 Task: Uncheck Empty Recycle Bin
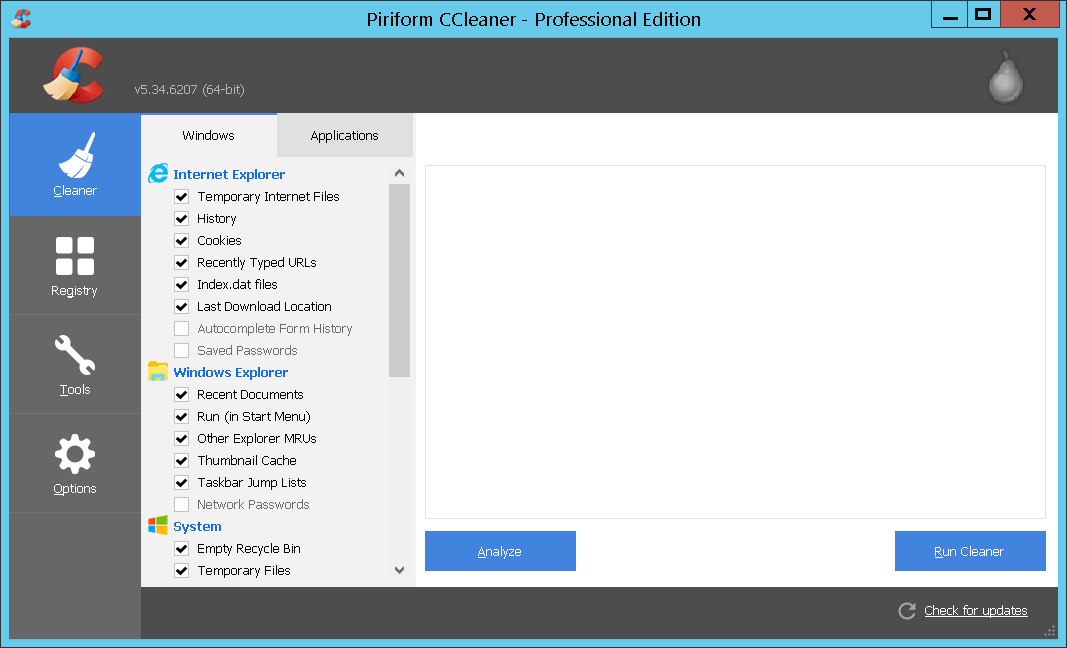click(182, 549)
